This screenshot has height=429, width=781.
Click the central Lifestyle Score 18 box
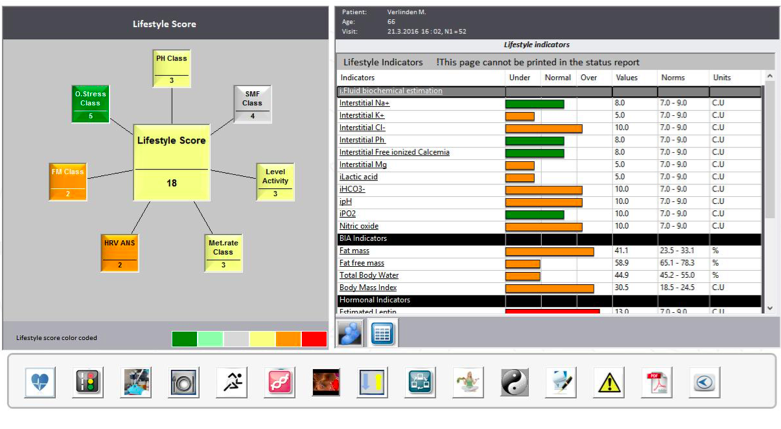[x=172, y=162]
